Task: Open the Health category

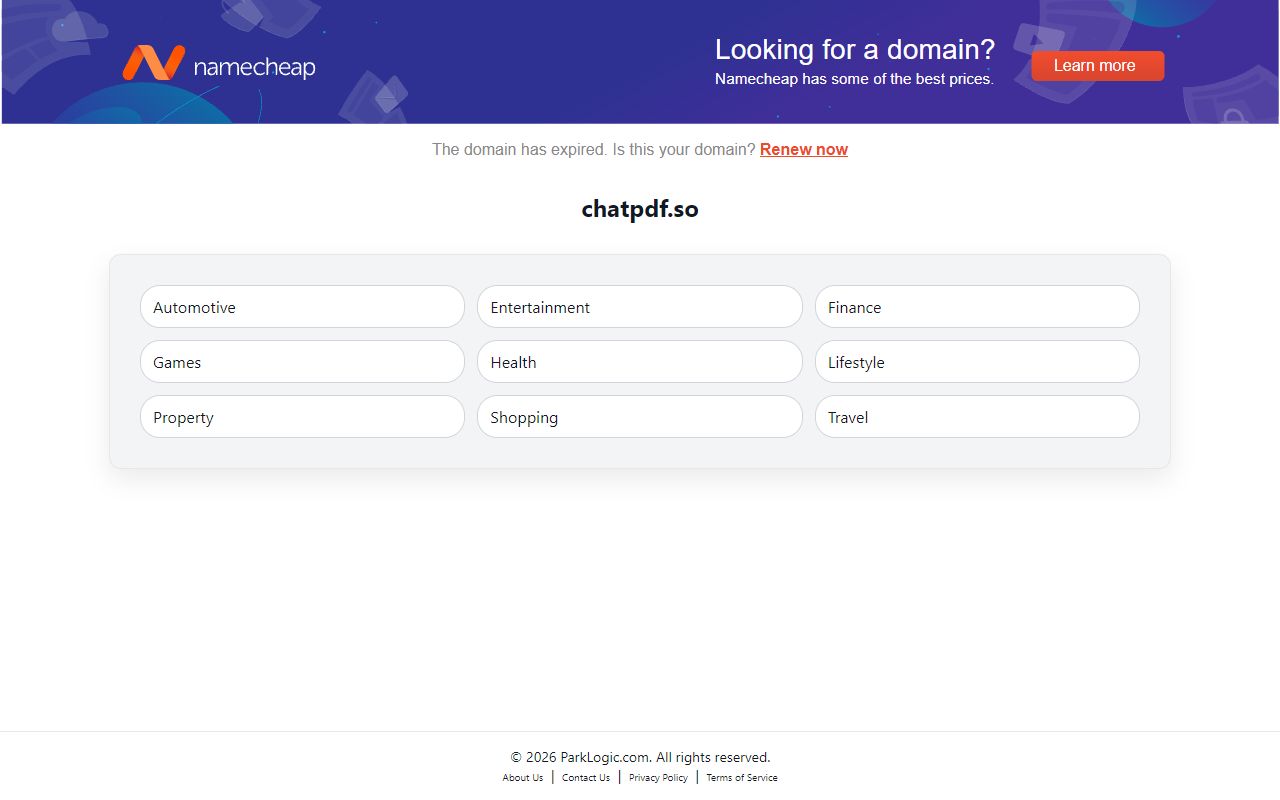Action: click(x=639, y=361)
